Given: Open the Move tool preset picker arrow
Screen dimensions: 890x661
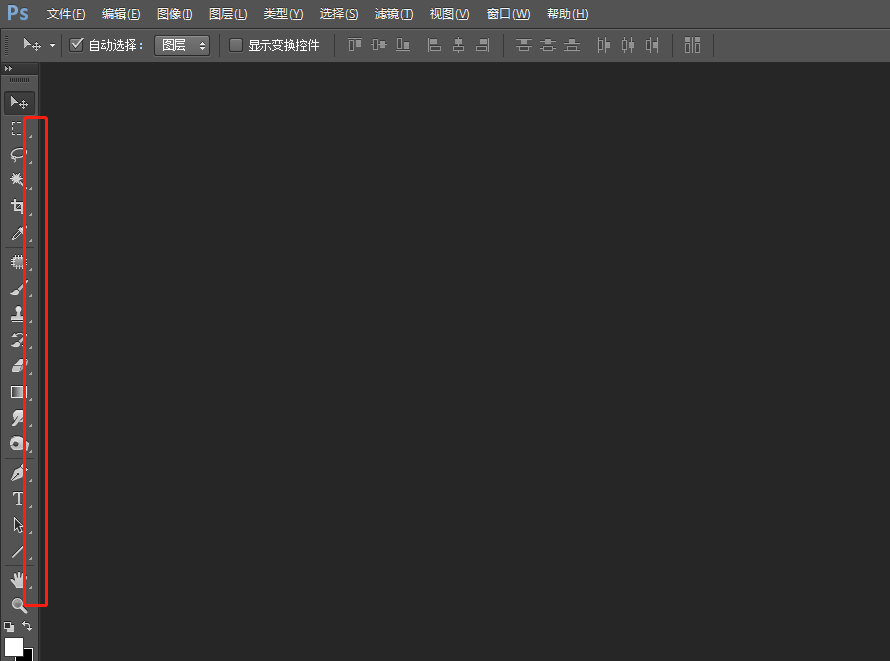Looking at the screenshot, I should pyautogui.click(x=52, y=45).
